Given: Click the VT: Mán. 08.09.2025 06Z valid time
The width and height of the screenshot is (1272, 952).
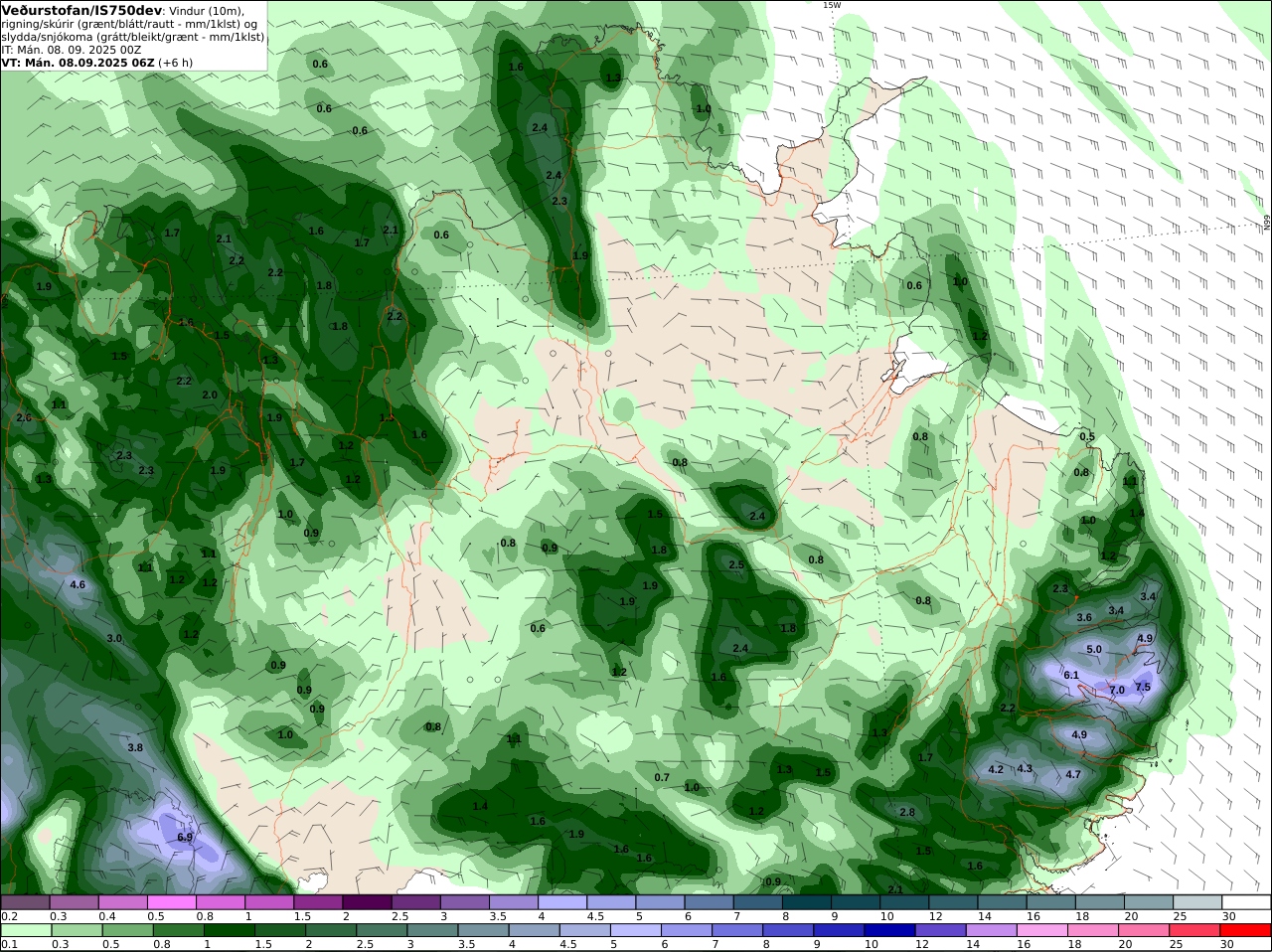Looking at the screenshot, I should [79, 63].
